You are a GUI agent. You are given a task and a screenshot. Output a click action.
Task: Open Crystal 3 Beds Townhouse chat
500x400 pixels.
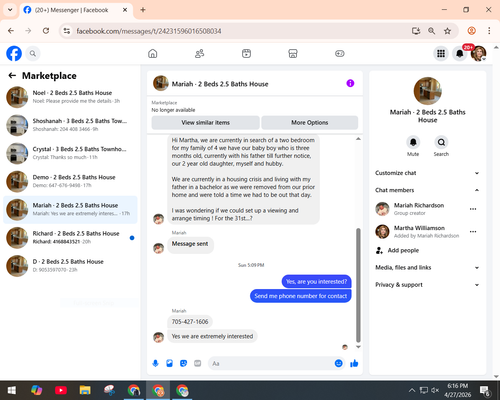click(70, 153)
